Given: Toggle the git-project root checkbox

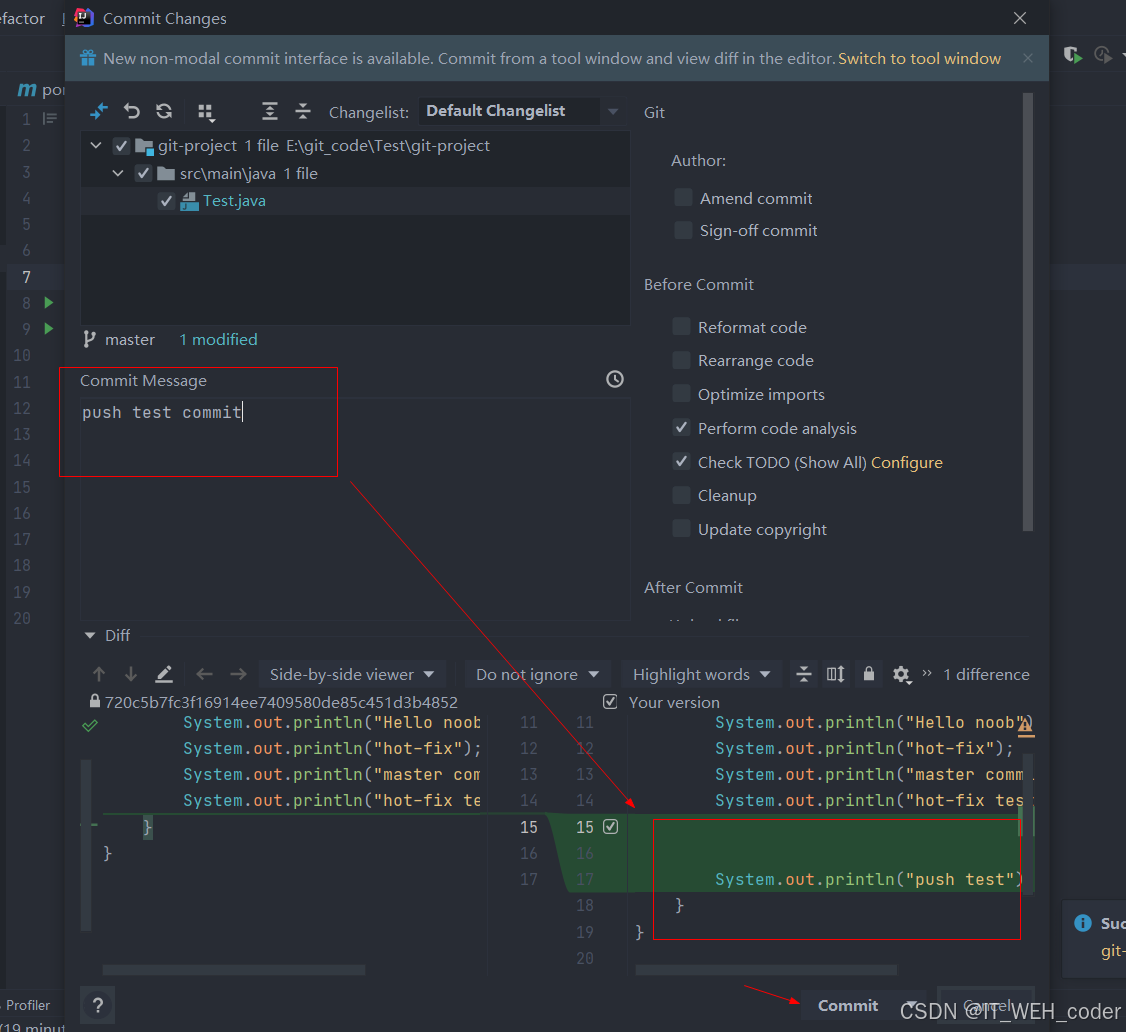Looking at the screenshot, I should pos(121,147).
